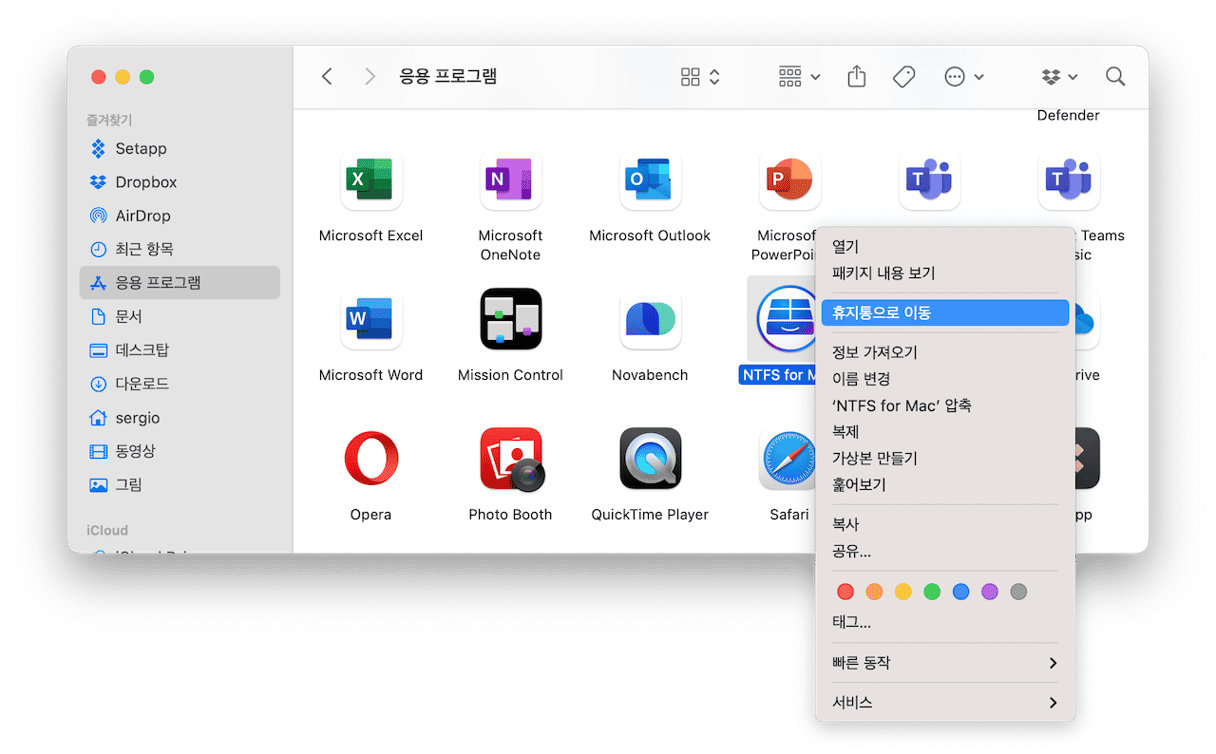
Task: Open 다운로드 in the sidebar
Action: pos(179,383)
